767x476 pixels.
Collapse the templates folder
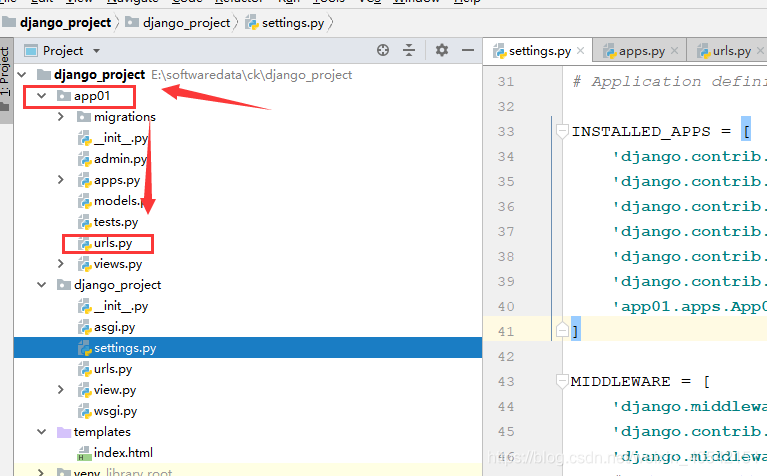tap(42, 432)
